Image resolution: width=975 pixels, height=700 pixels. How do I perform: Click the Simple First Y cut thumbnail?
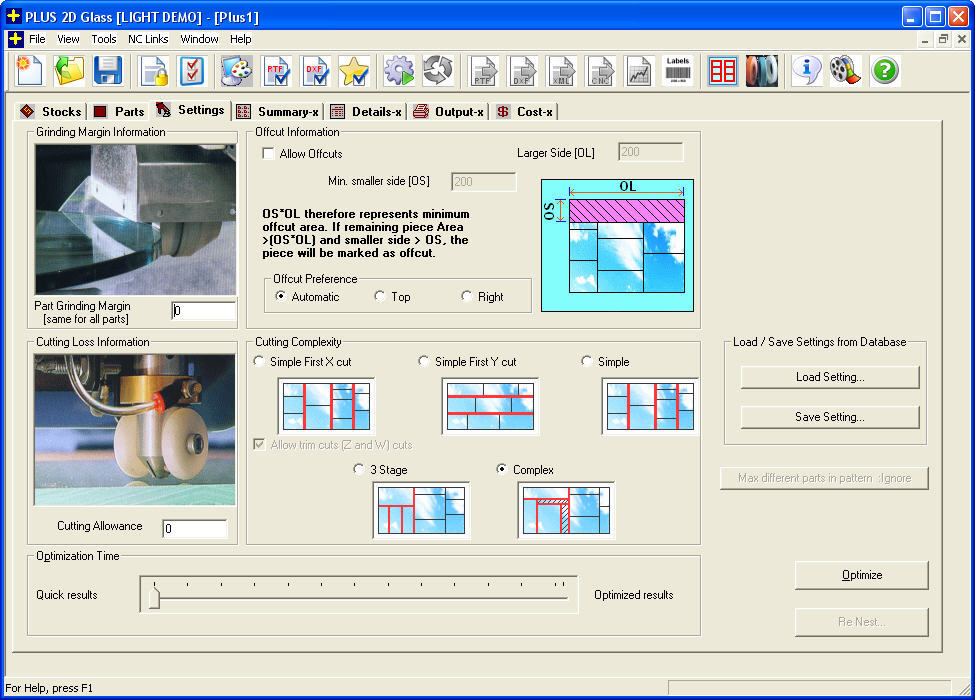click(491, 406)
